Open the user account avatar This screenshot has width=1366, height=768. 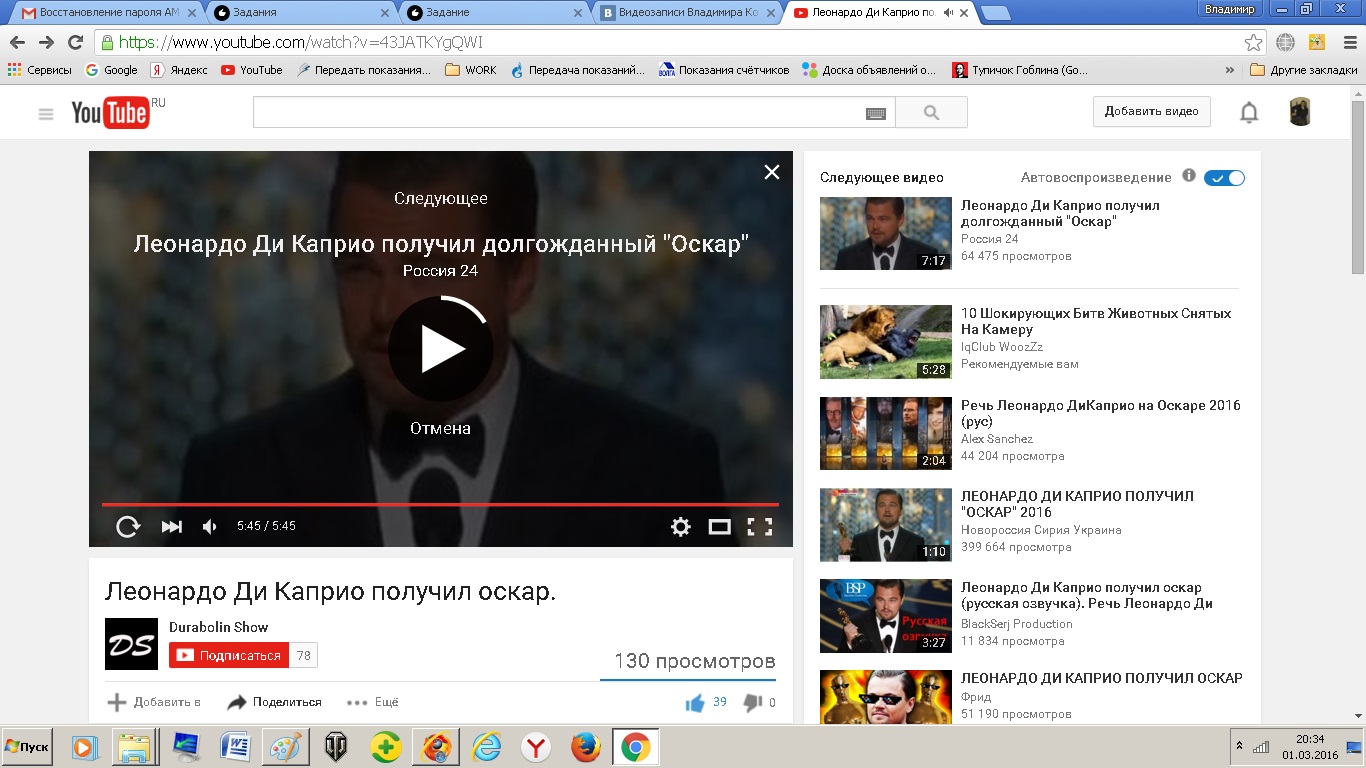[x=1300, y=112]
